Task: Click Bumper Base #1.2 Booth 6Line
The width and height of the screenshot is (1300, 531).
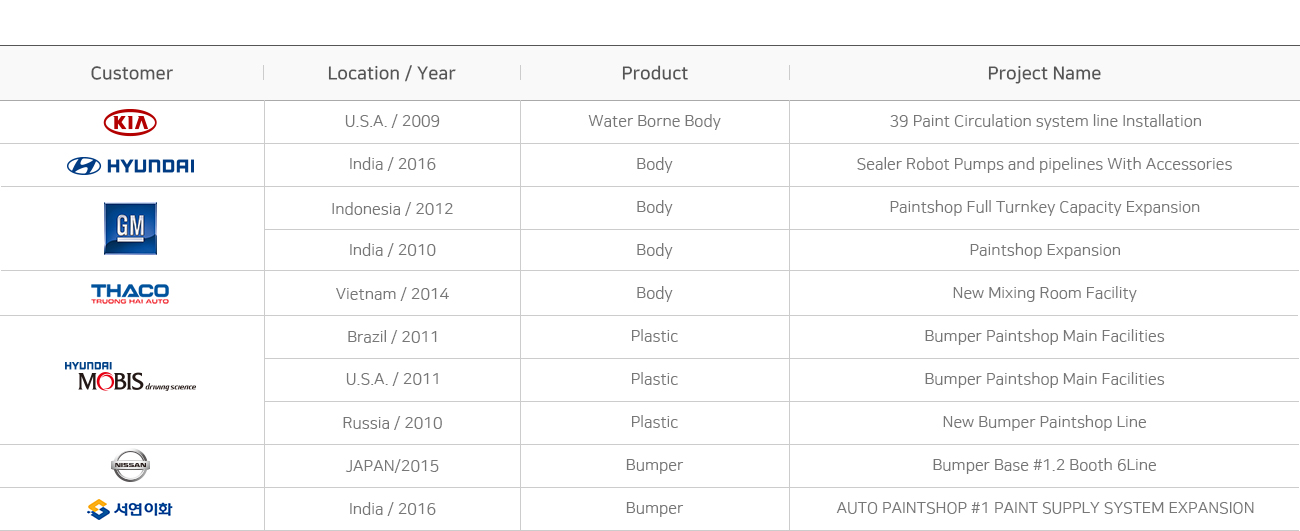Action: tap(1044, 465)
